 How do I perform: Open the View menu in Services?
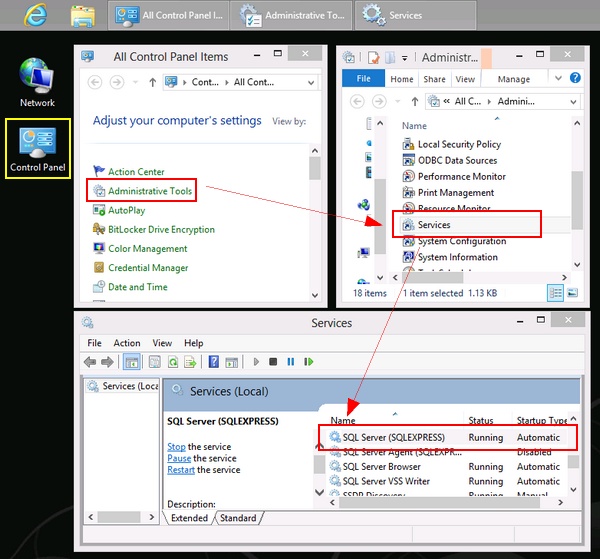pyautogui.click(x=162, y=343)
